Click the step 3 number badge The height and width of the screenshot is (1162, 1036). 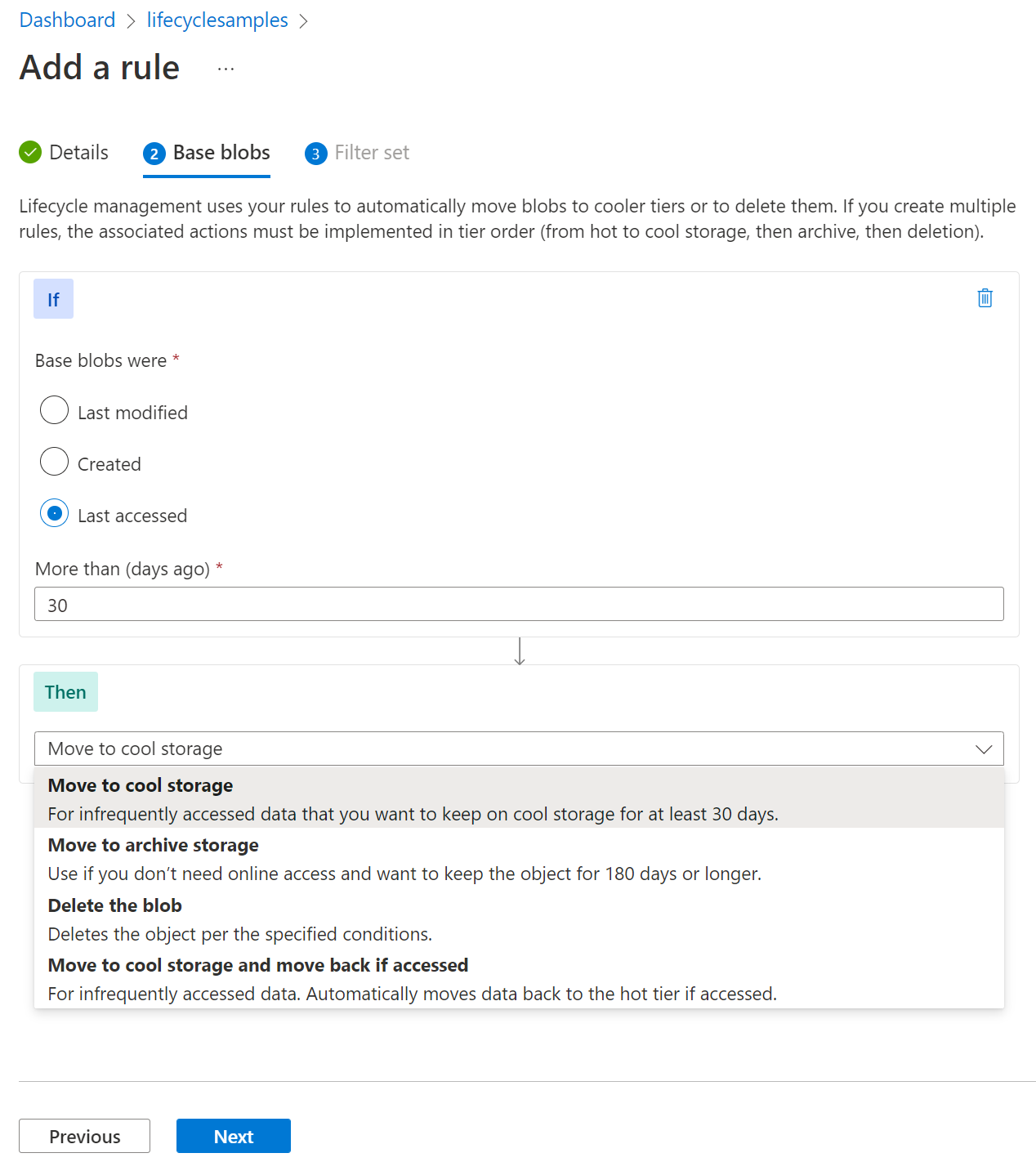315,154
